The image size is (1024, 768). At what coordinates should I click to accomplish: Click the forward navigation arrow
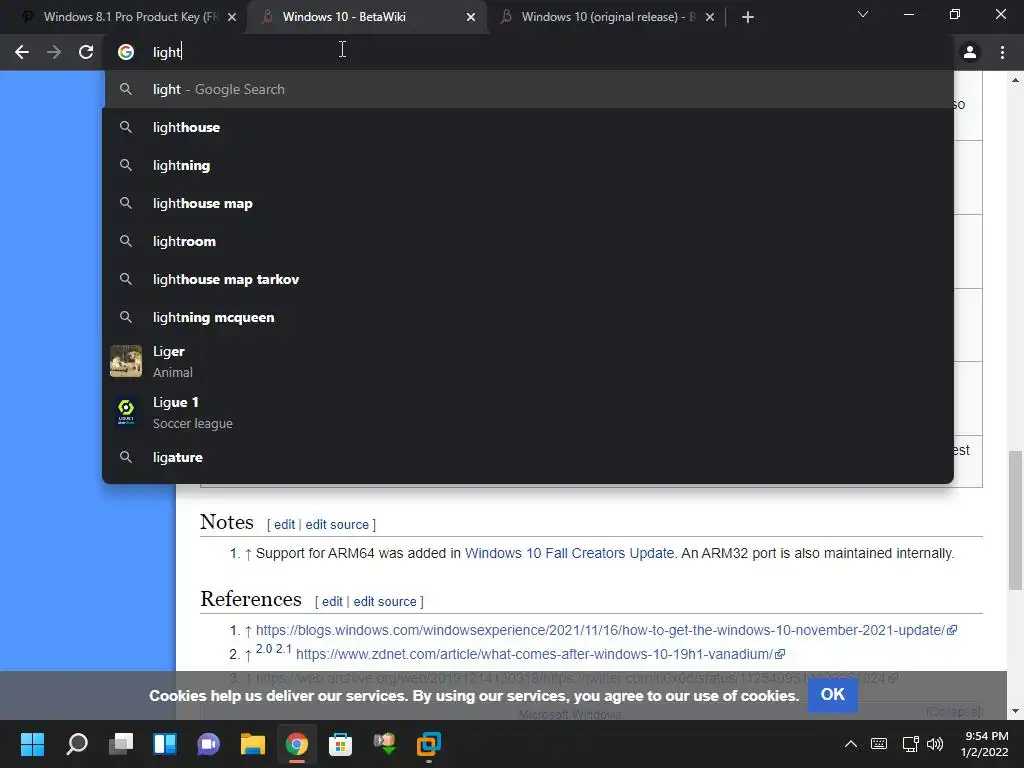54,52
